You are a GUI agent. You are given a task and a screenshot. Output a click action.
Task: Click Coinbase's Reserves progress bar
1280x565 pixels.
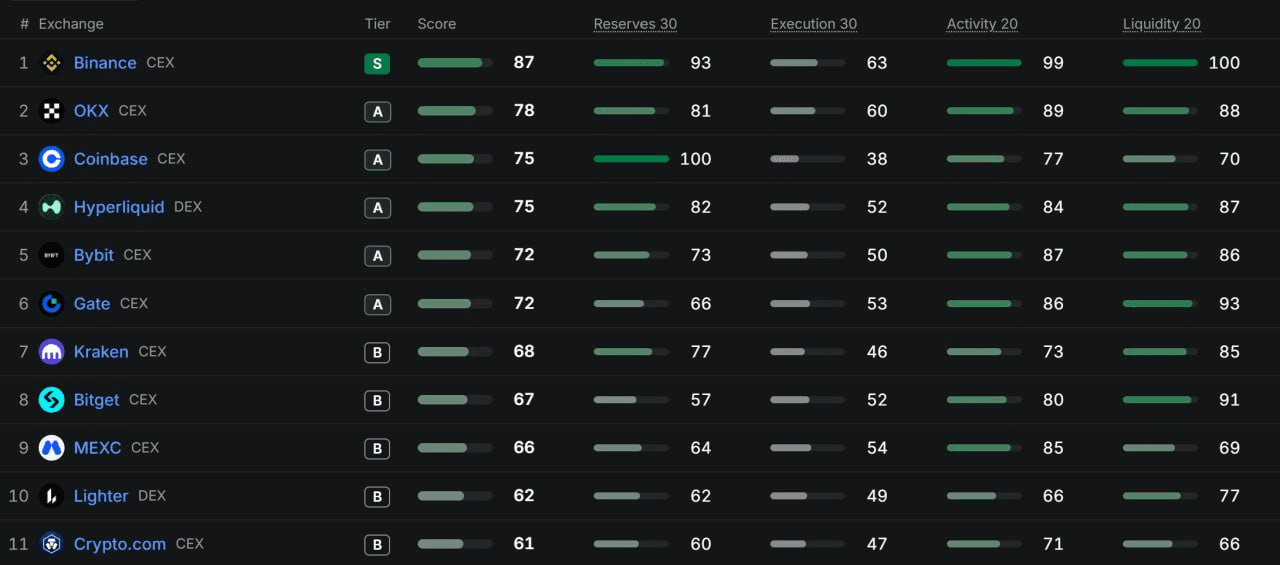point(631,159)
